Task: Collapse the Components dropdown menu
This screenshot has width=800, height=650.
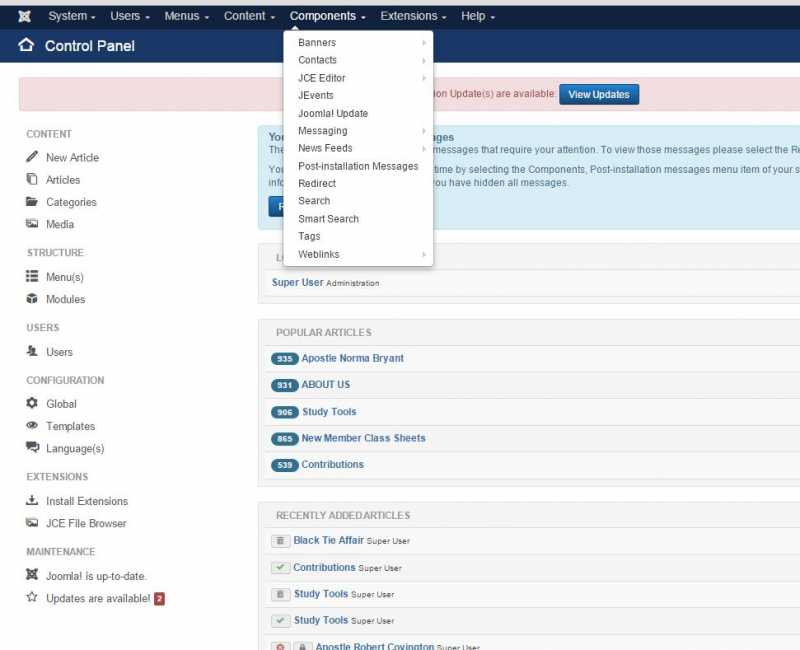Action: [x=327, y=16]
